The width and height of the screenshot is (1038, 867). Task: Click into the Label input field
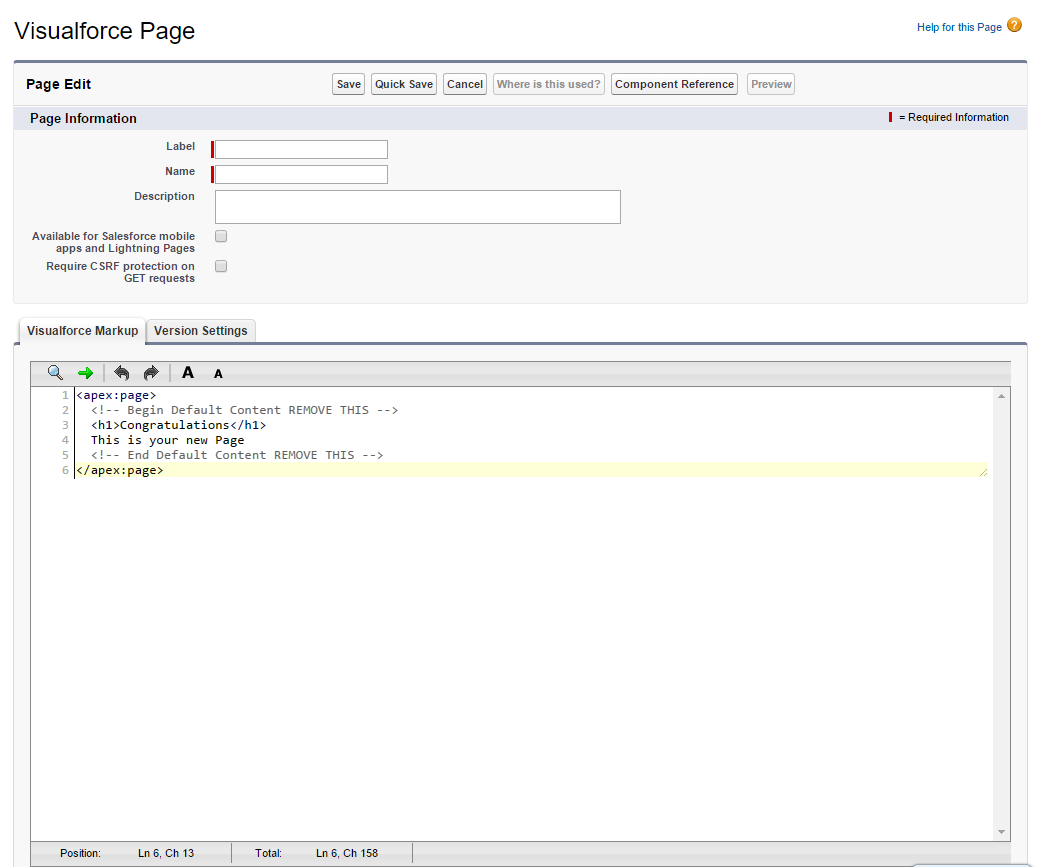301,150
